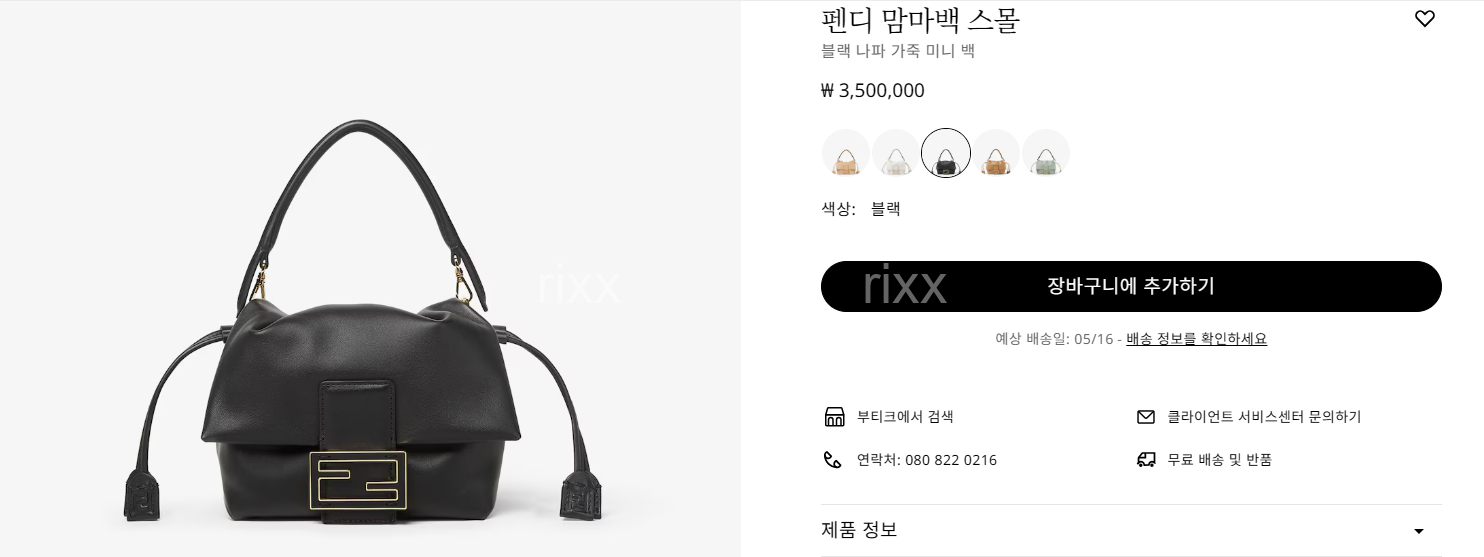Viewport: 1484px width, 557px height.
Task: Expand 제품 정보 section arrow
Action: 1418,531
